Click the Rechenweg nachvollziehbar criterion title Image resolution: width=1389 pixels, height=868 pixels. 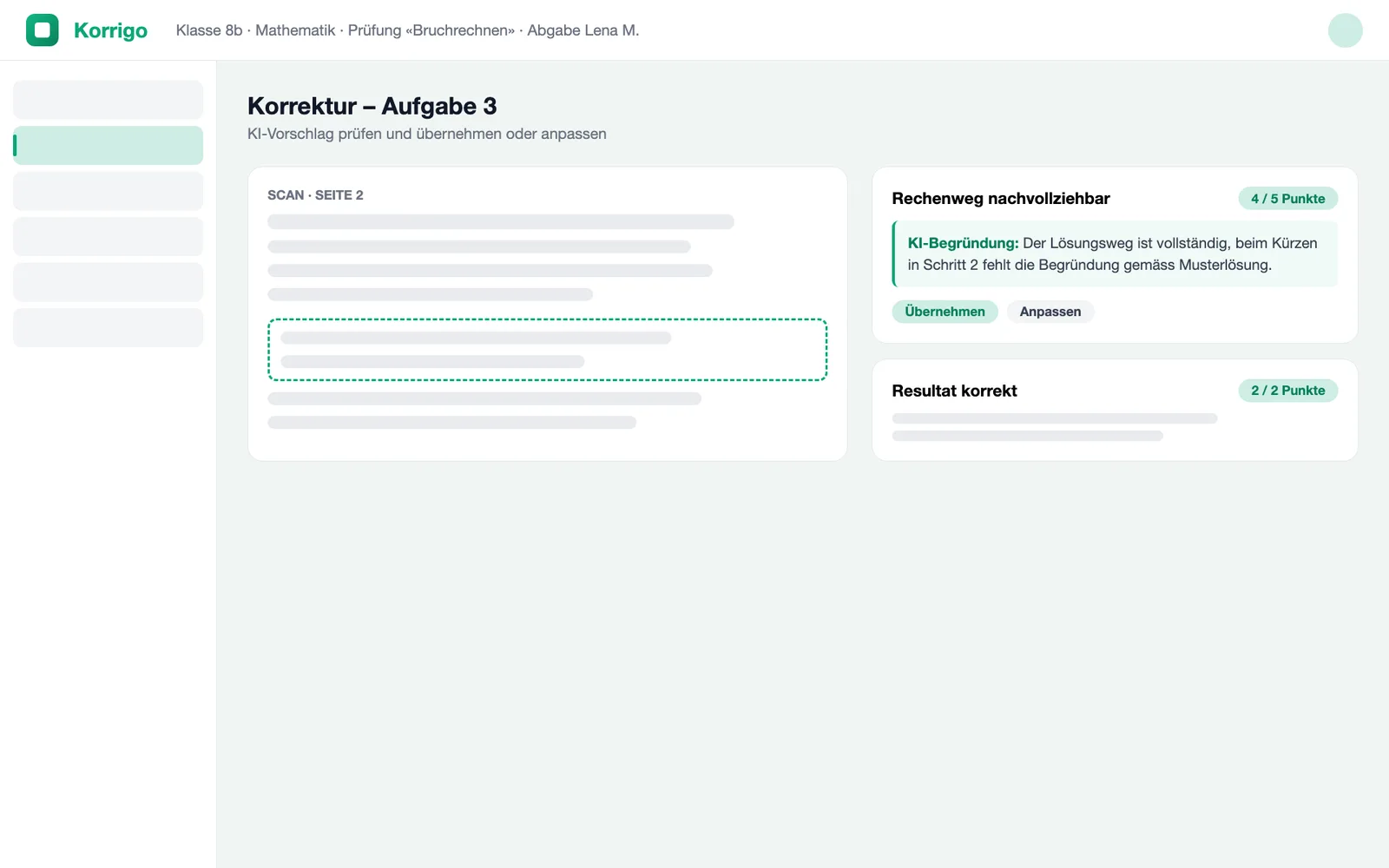pos(1001,199)
